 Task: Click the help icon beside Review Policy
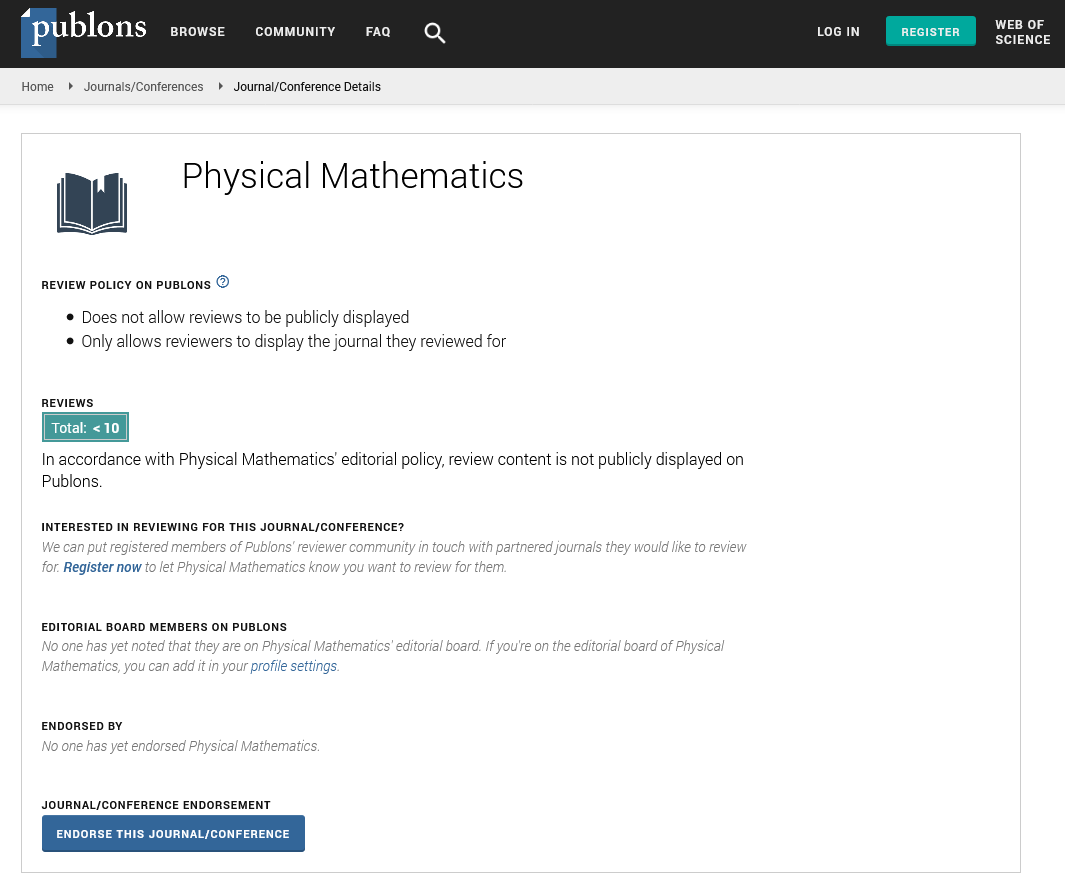(x=223, y=282)
